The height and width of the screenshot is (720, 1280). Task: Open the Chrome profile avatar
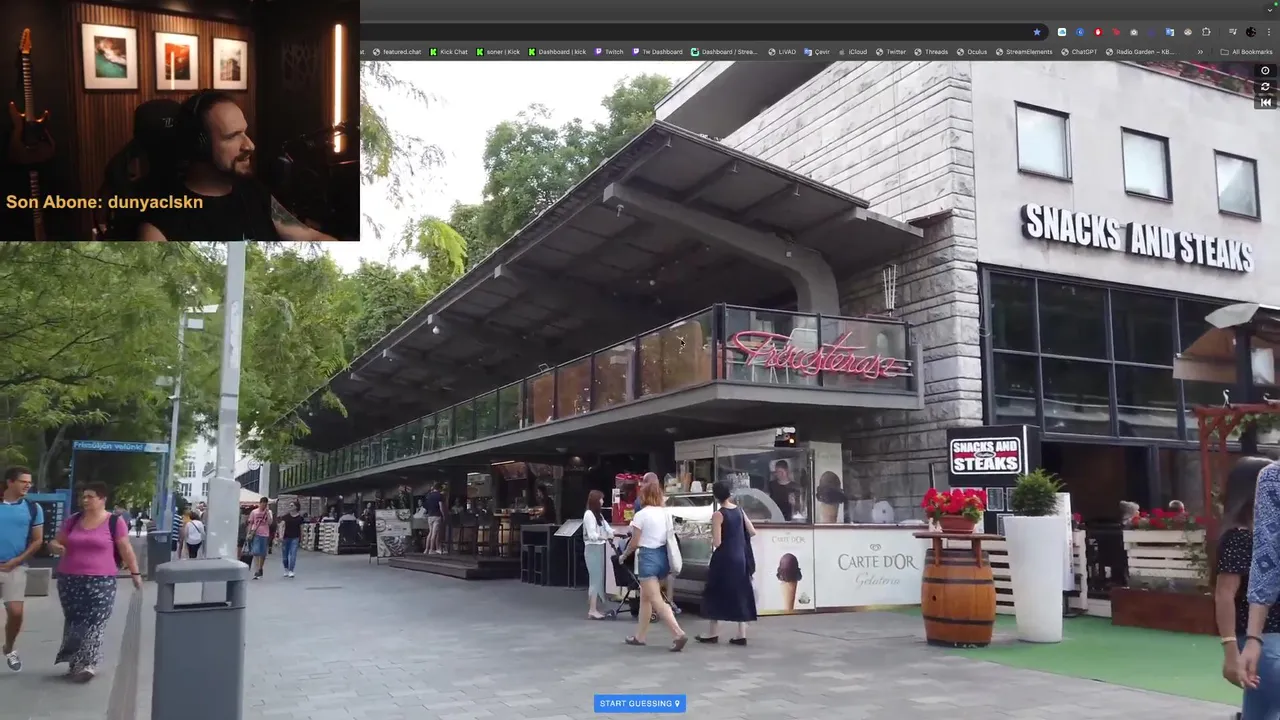coord(1251,32)
